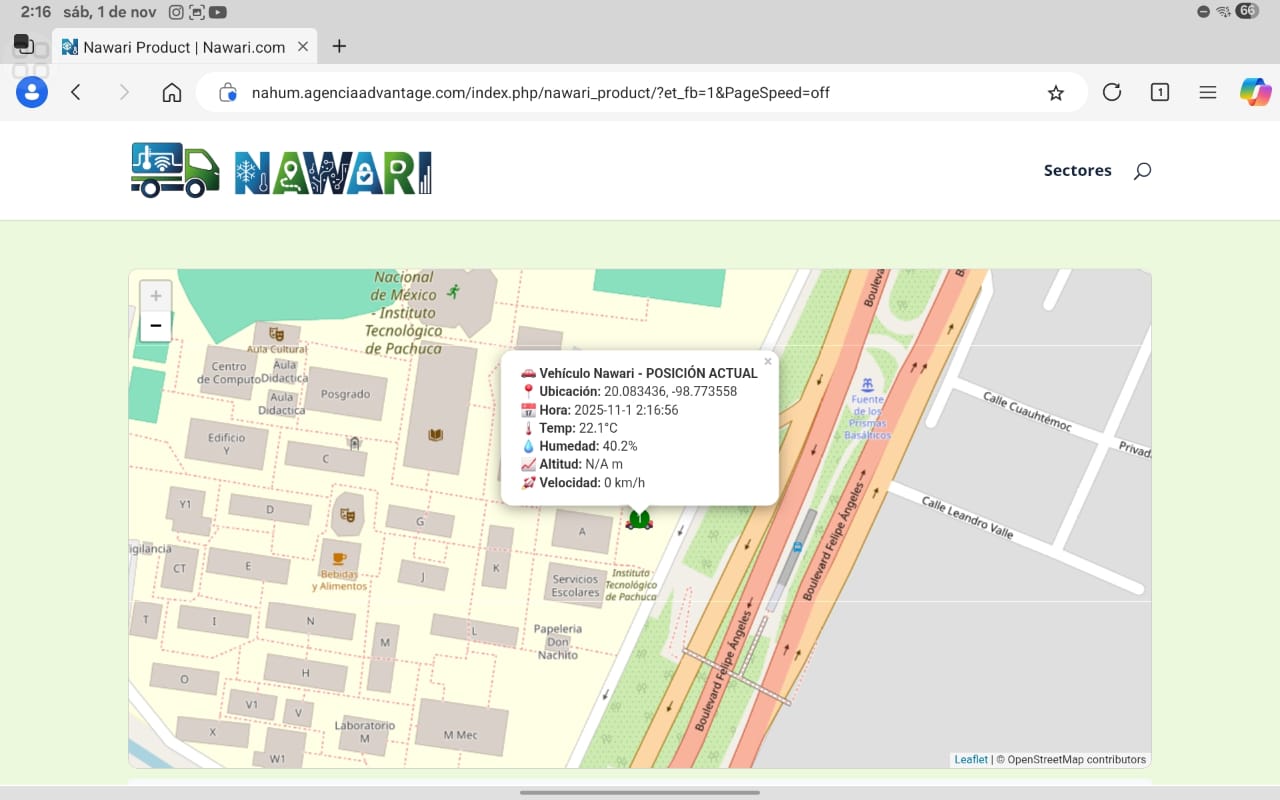Open the Leaflet attribution link
This screenshot has height=800, width=1280.
(970, 760)
